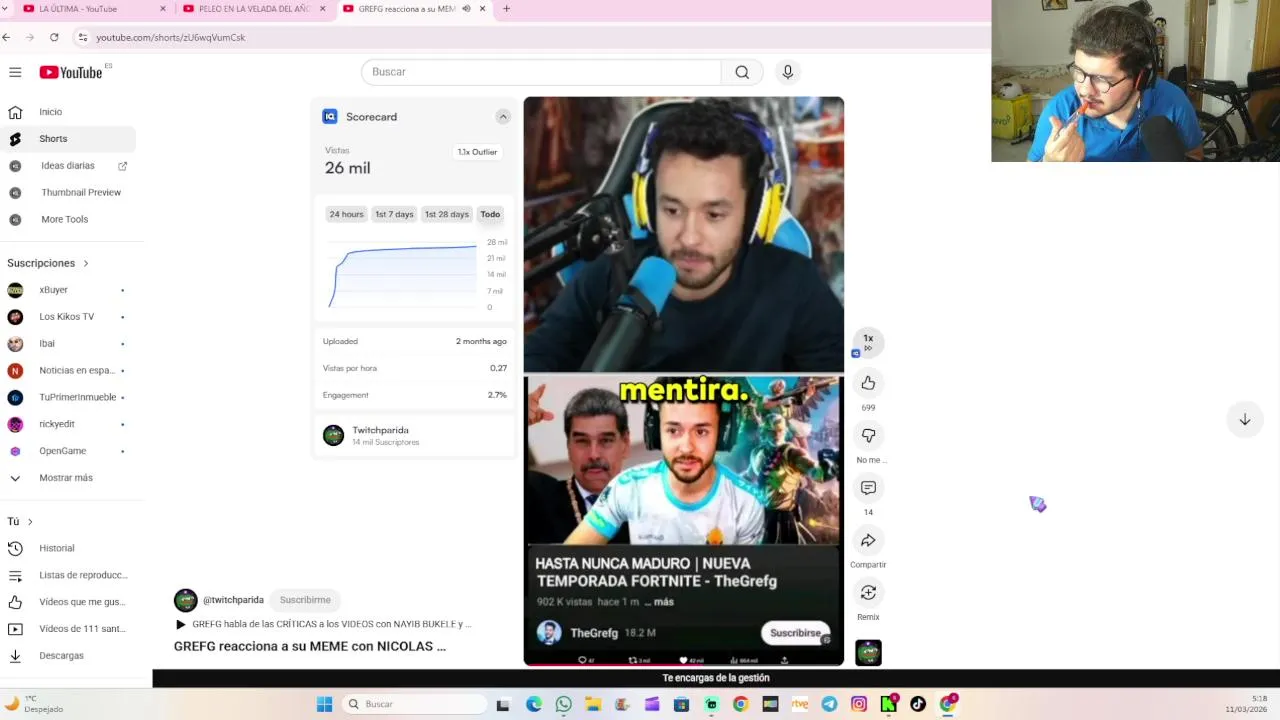
Task: Mute the GREFG reacciona browser tab
Action: coord(466,9)
